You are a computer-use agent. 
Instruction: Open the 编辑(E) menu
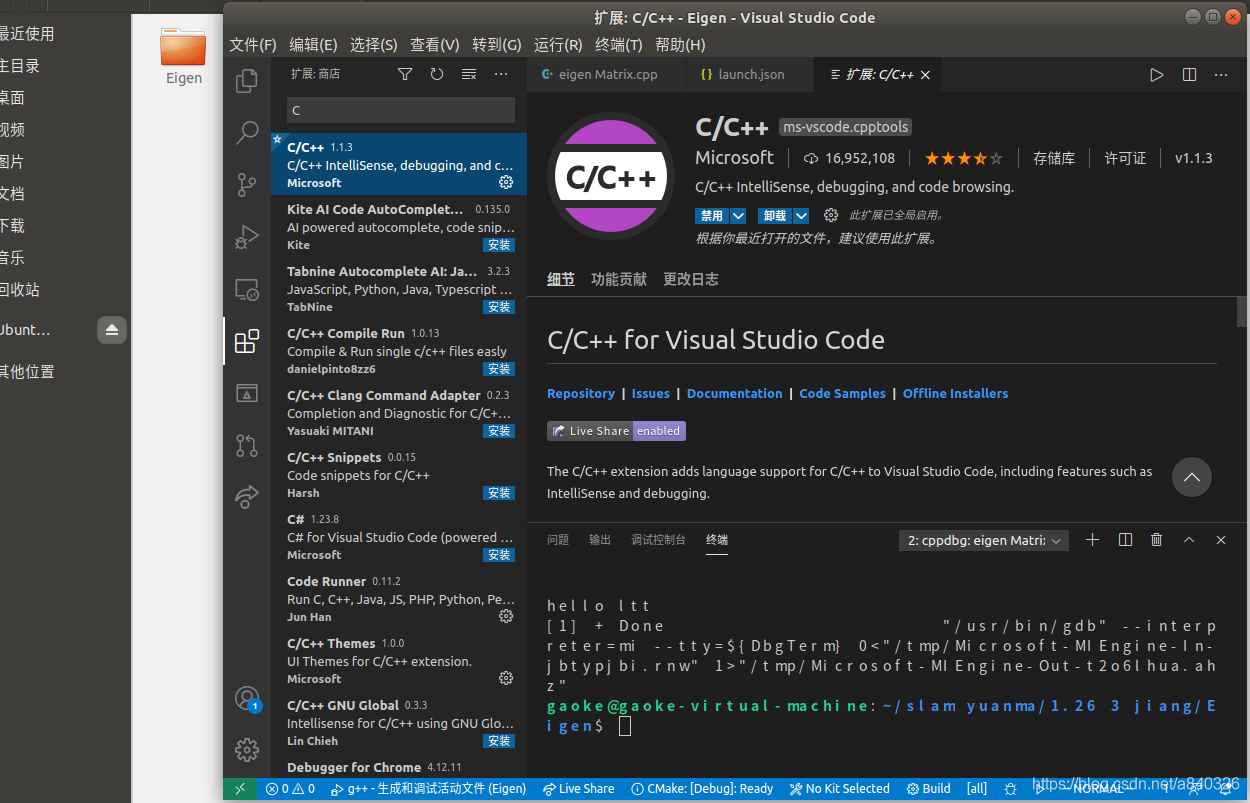(313, 45)
